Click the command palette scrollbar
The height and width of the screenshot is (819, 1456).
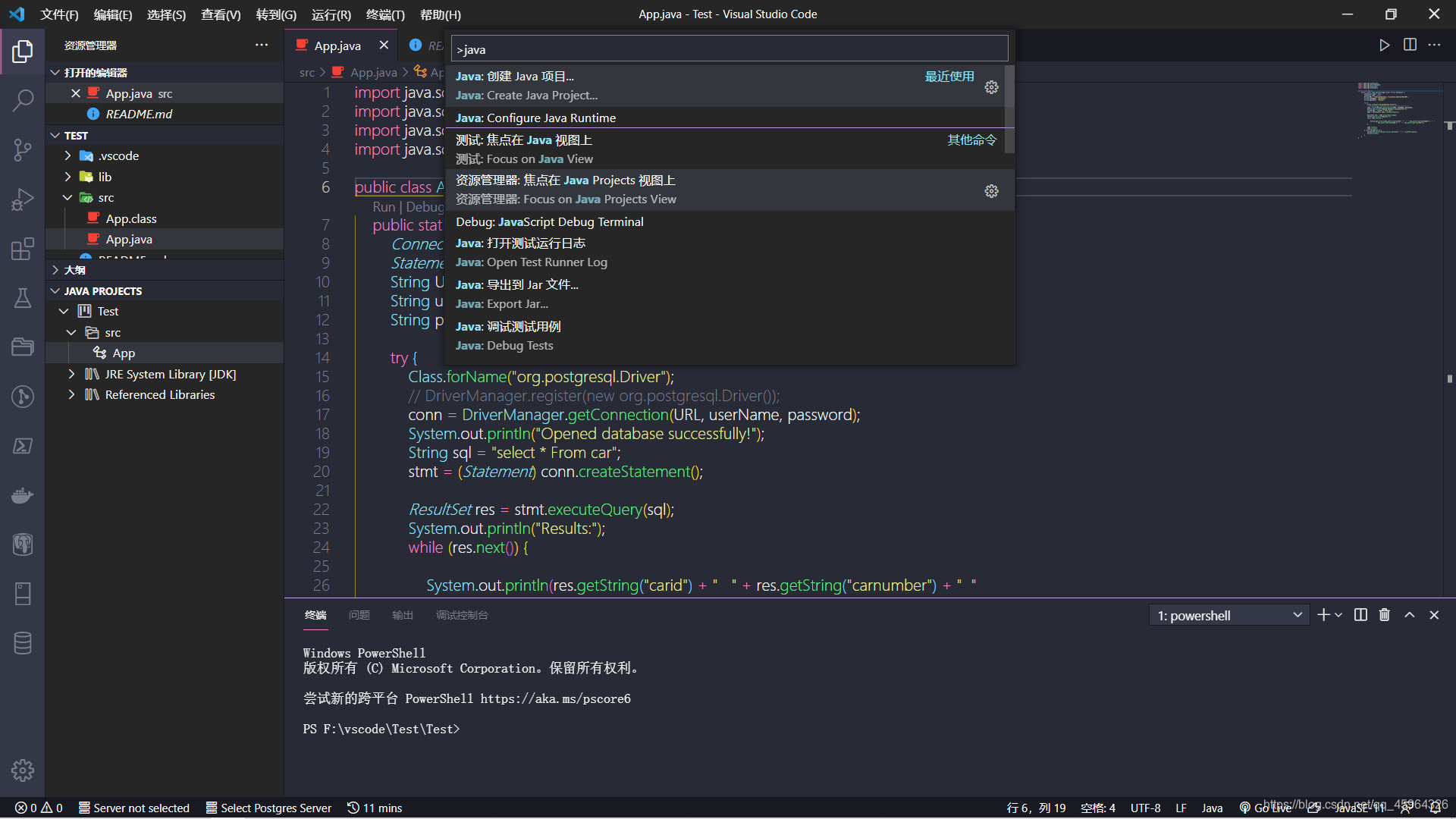1010,110
